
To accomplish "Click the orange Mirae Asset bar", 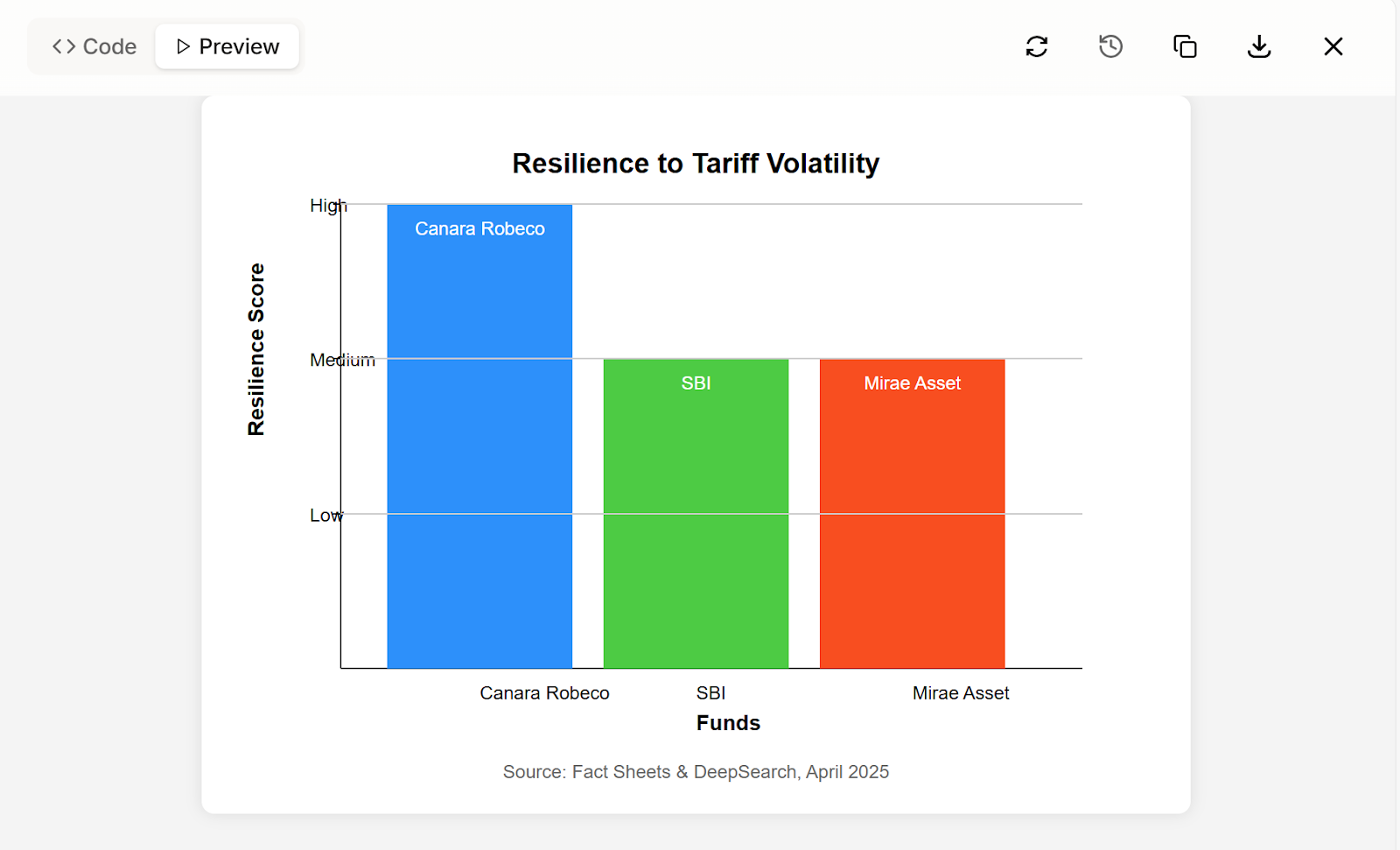I will tap(912, 513).
